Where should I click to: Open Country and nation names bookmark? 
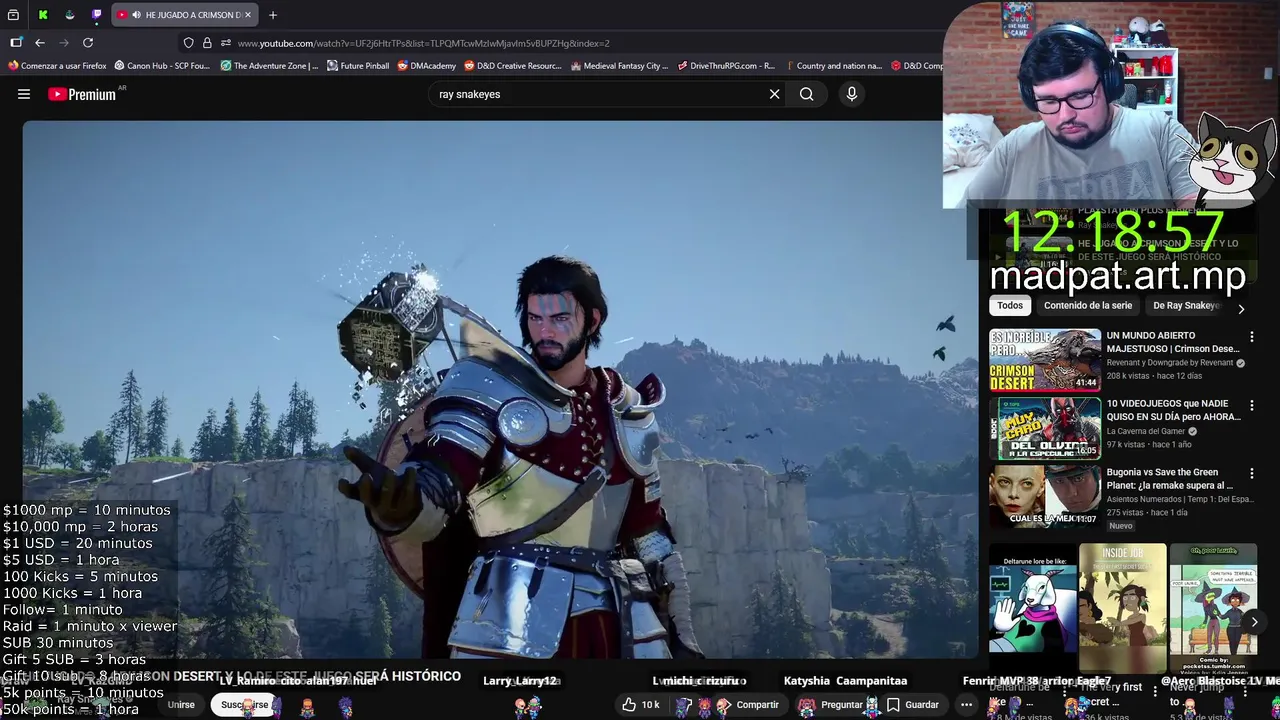pyautogui.click(x=833, y=66)
